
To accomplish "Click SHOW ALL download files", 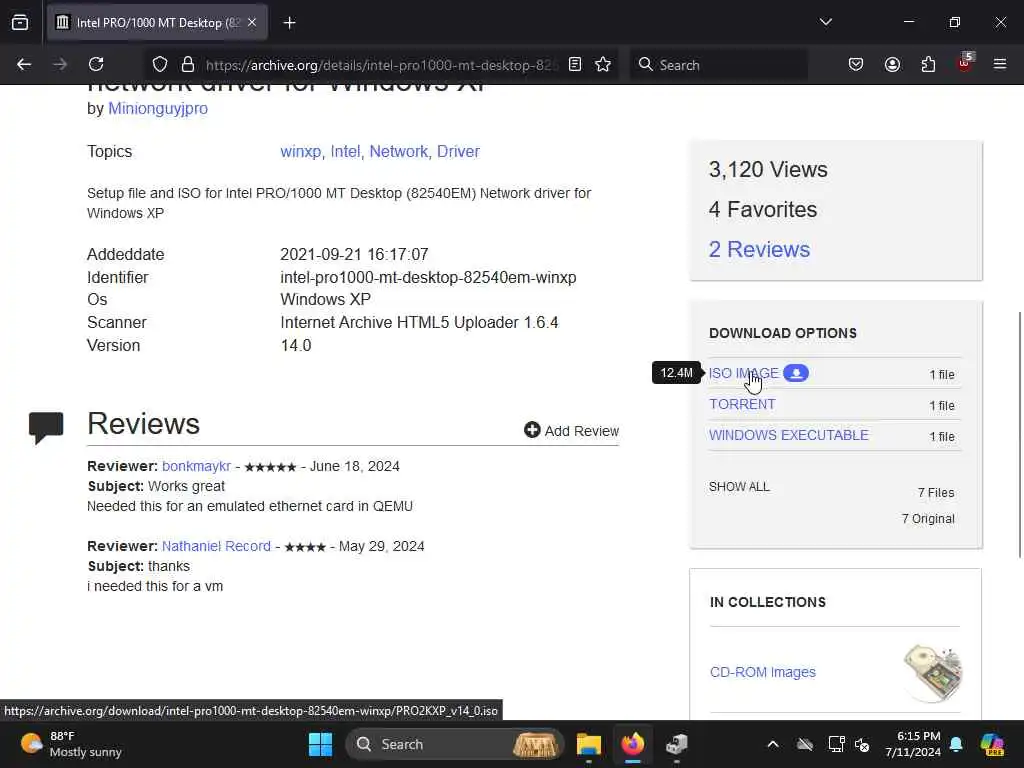I will coord(739,487).
